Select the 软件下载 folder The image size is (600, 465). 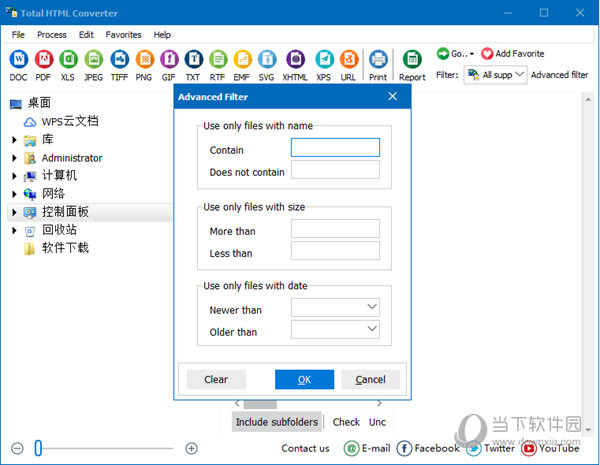click(65, 248)
